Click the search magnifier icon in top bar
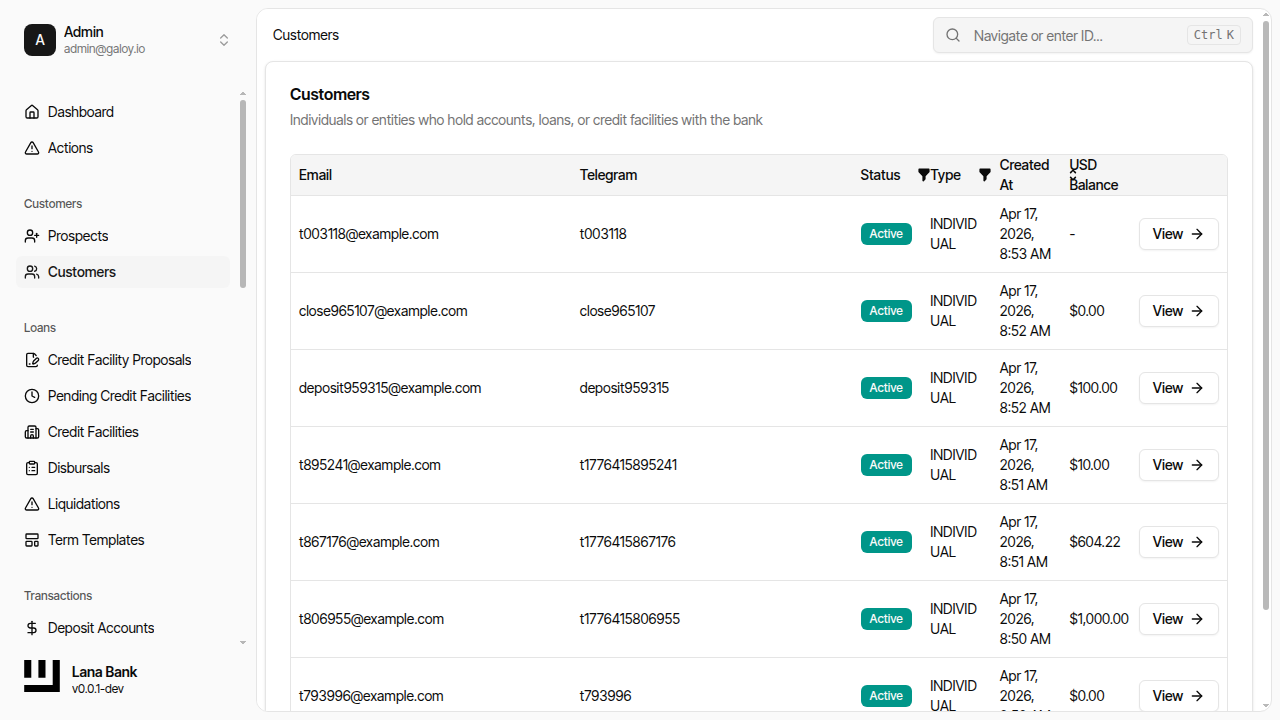This screenshot has height=720, width=1280. coord(952,35)
